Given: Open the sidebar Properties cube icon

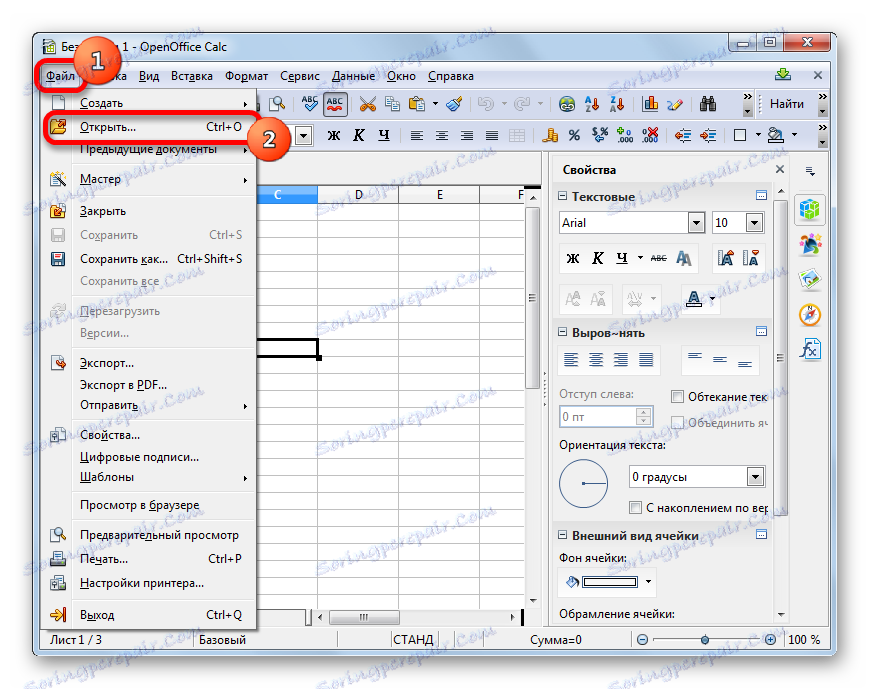Looking at the screenshot, I should click(x=810, y=210).
